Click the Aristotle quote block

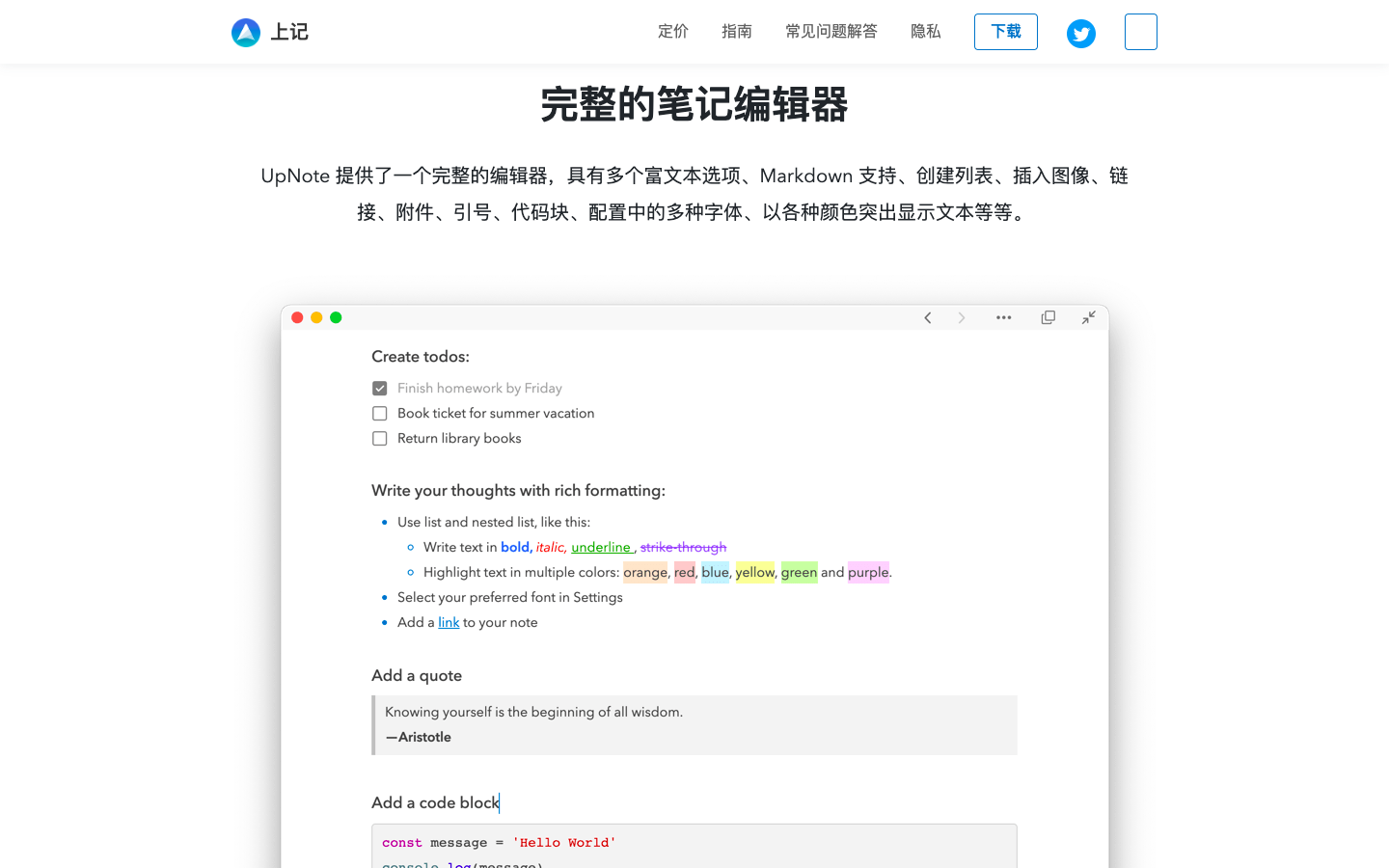pyautogui.click(x=694, y=725)
